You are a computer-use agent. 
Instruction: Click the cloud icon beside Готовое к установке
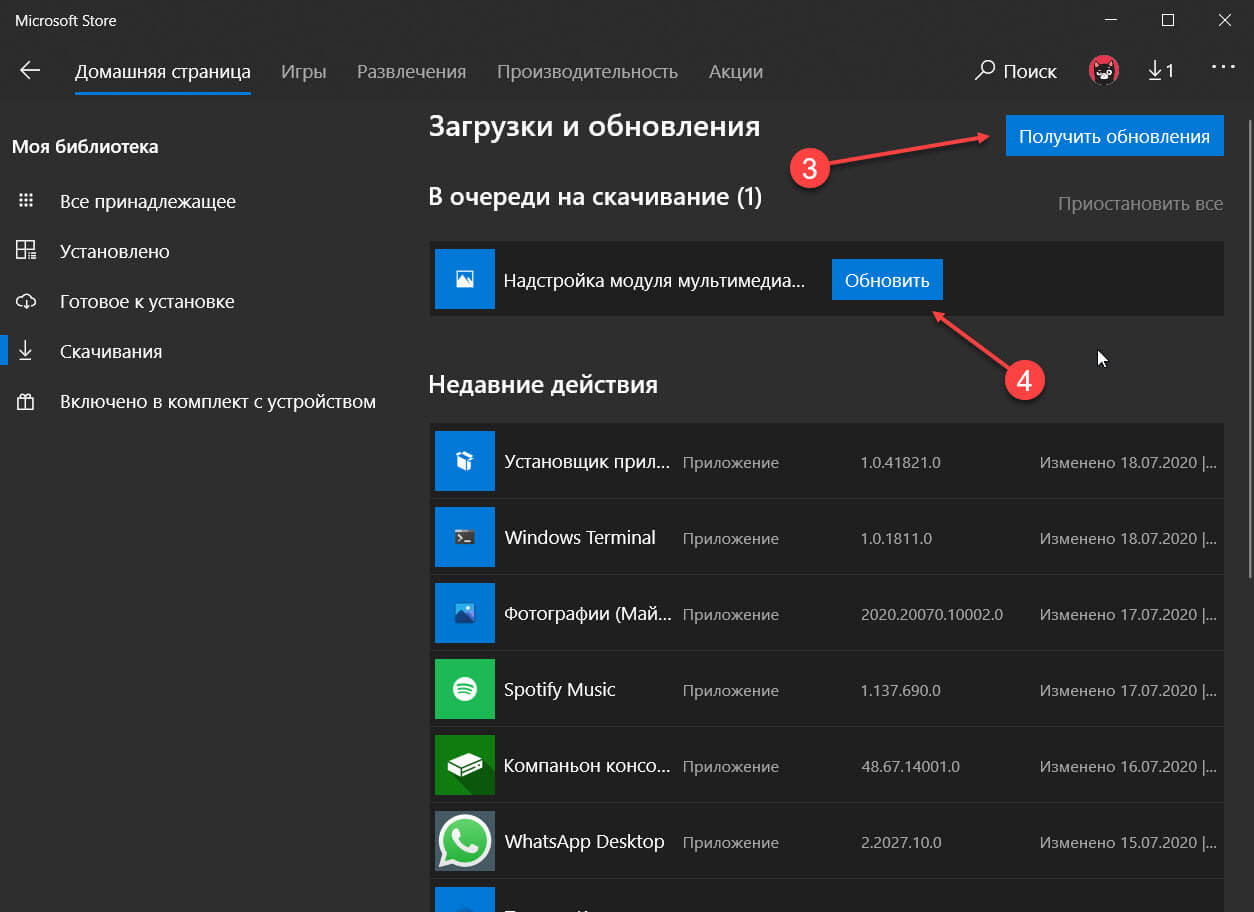pyautogui.click(x=26, y=301)
